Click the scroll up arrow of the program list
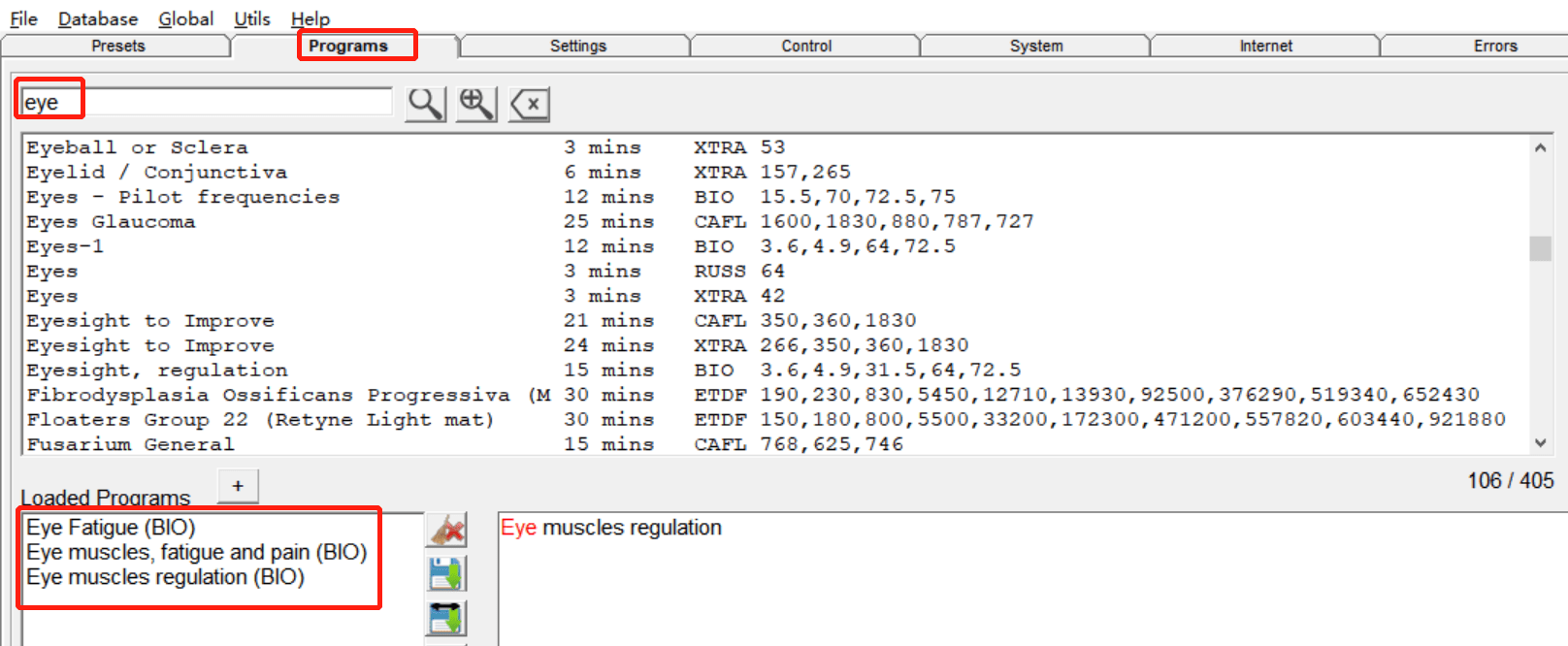This screenshot has width=1568, height=646. point(1540,147)
